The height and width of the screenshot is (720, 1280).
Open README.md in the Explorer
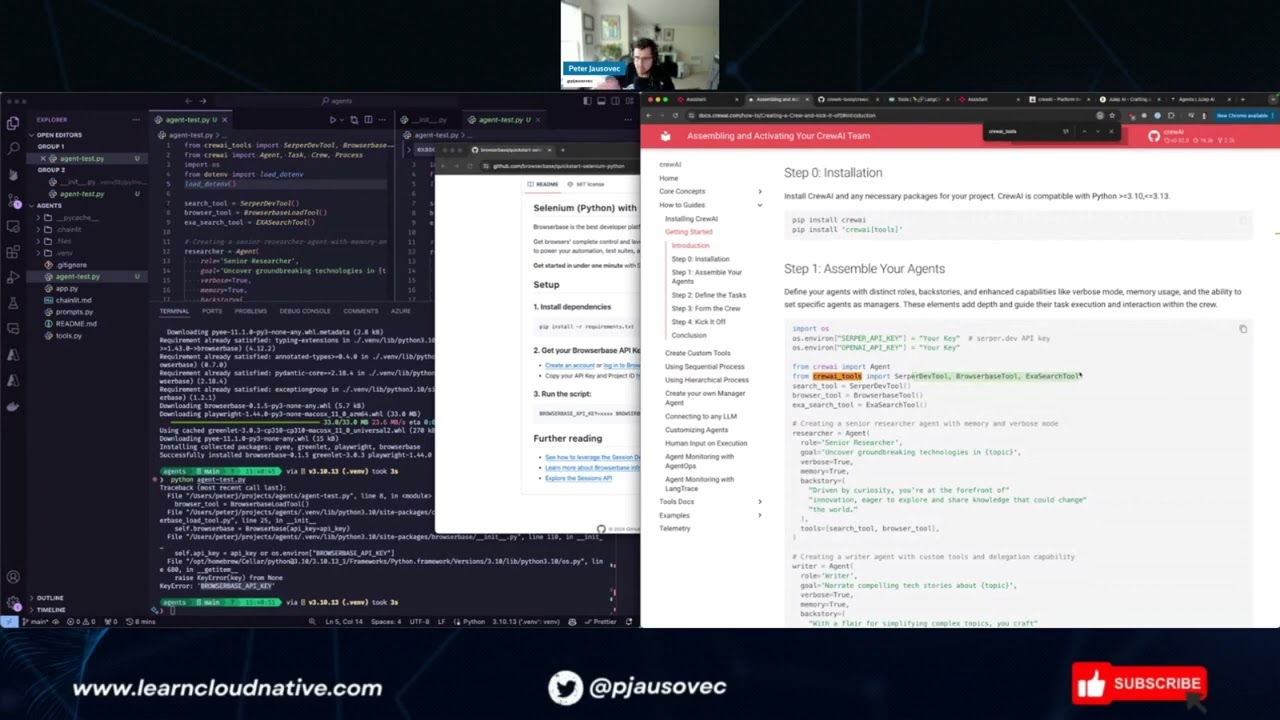coord(76,324)
